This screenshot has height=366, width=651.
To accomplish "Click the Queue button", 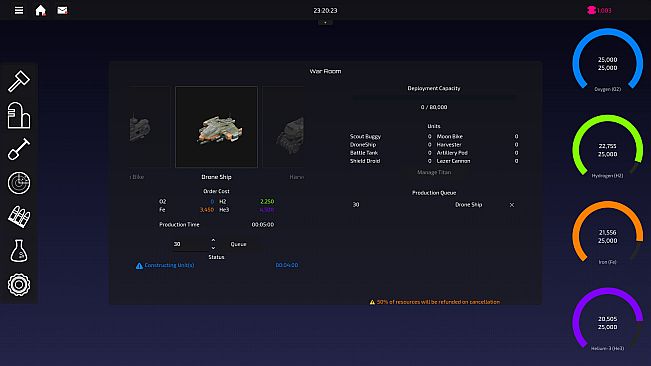I will [238, 244].
